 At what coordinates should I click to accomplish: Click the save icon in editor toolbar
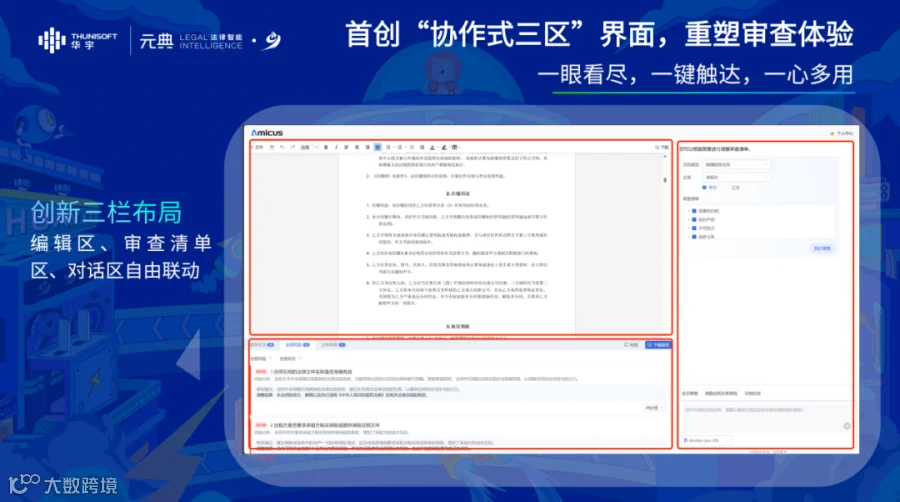tap(272, 147)
